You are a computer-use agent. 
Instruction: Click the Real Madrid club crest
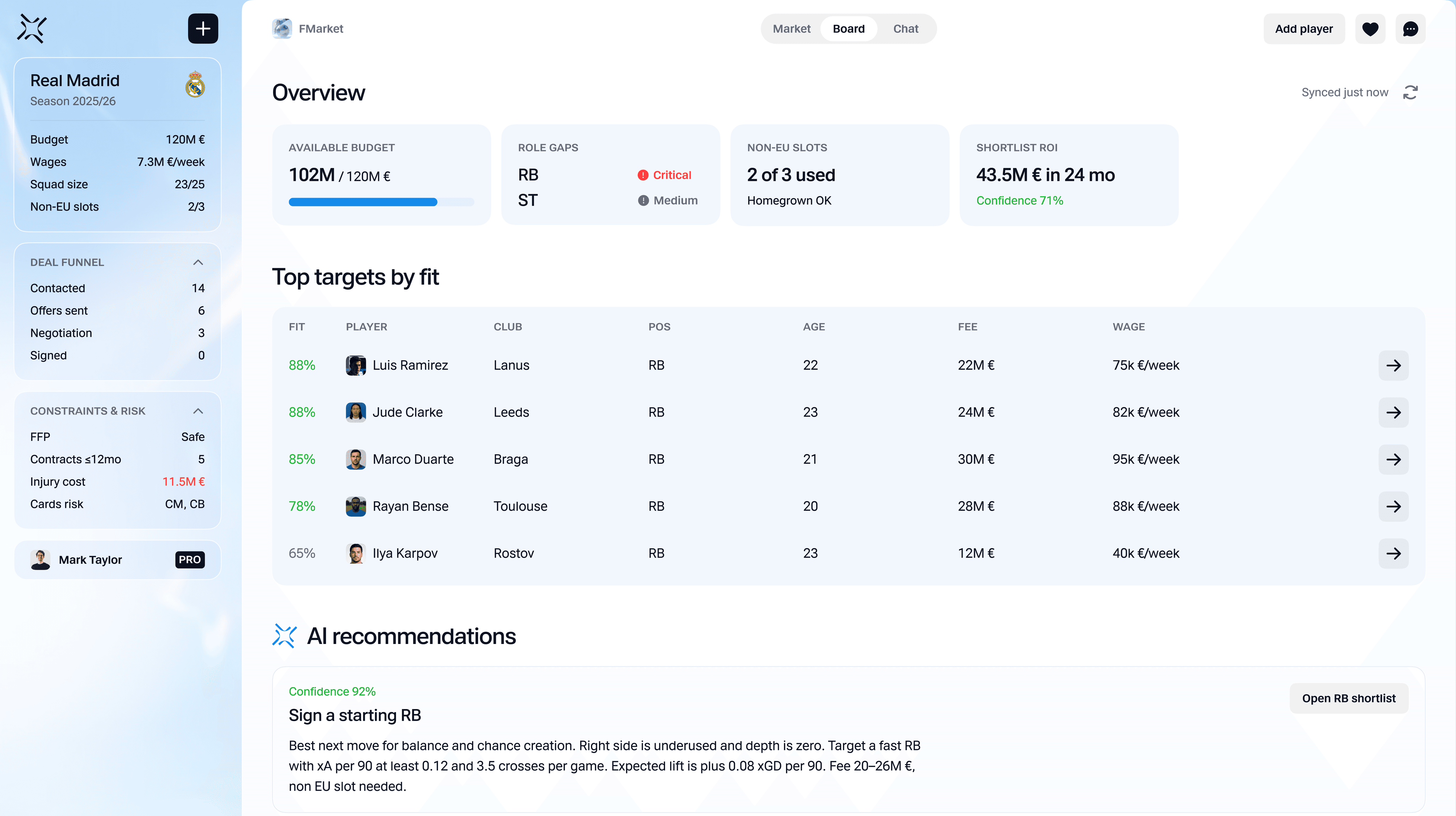[x=195, y=85]
